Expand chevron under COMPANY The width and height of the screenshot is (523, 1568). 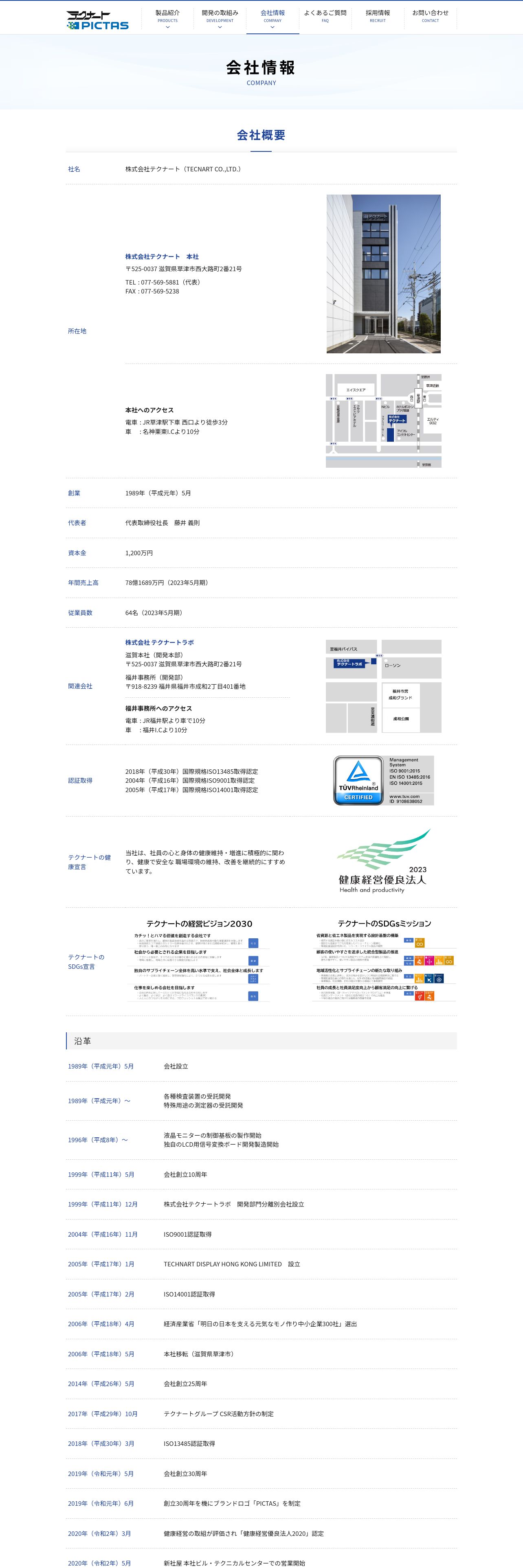point(272,27)
